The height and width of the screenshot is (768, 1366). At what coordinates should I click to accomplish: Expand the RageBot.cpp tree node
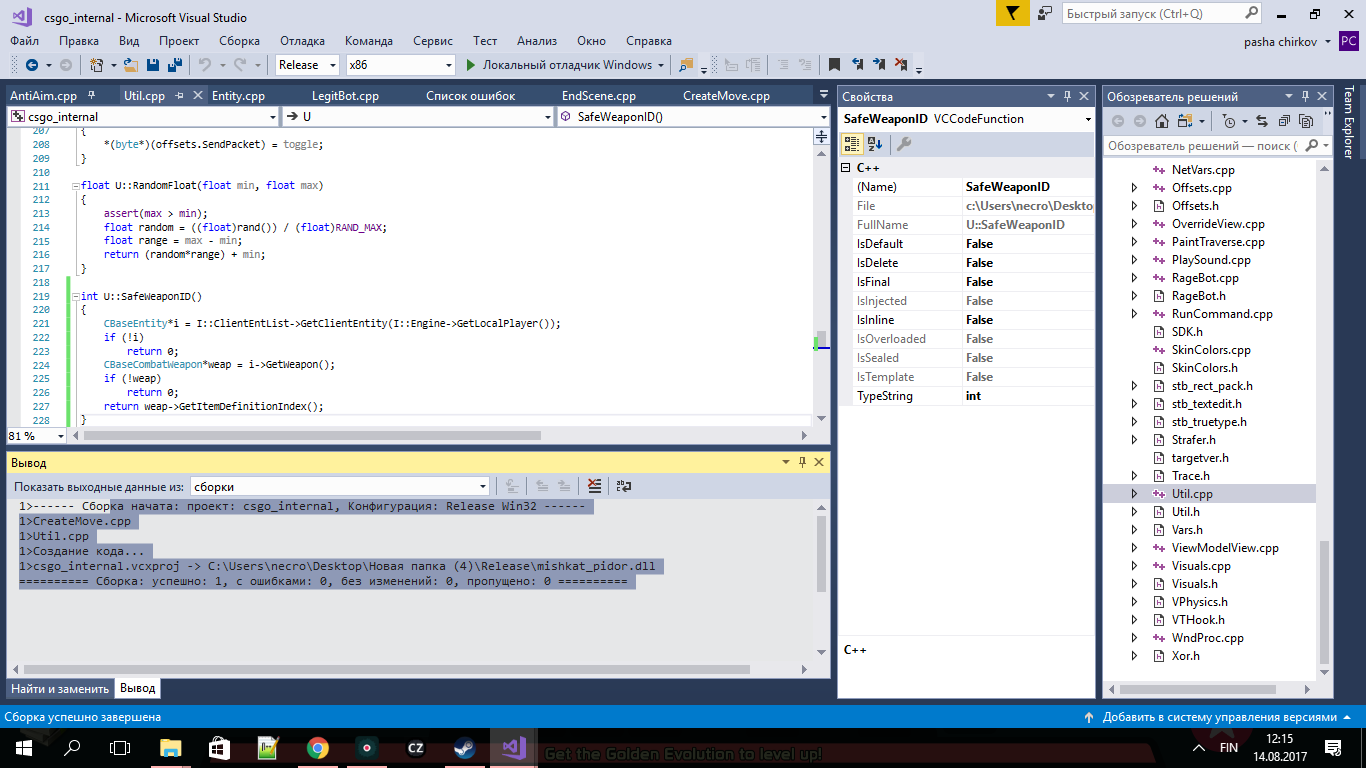click(1134, 278)
